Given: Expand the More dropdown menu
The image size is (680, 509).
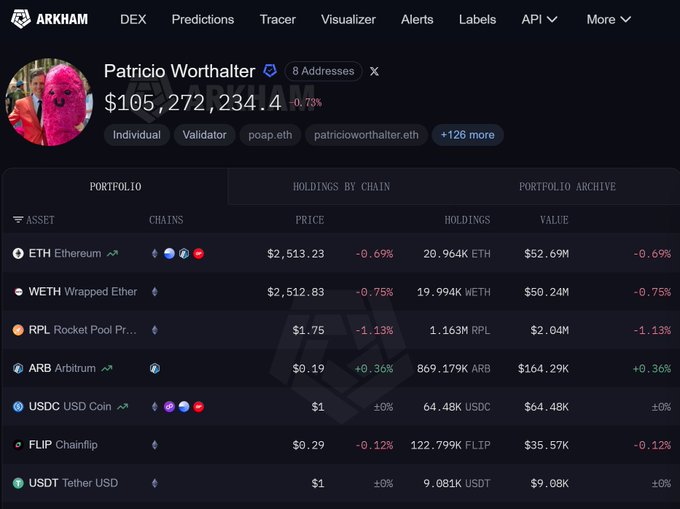Looking at the screenshot, I should 608,20.
